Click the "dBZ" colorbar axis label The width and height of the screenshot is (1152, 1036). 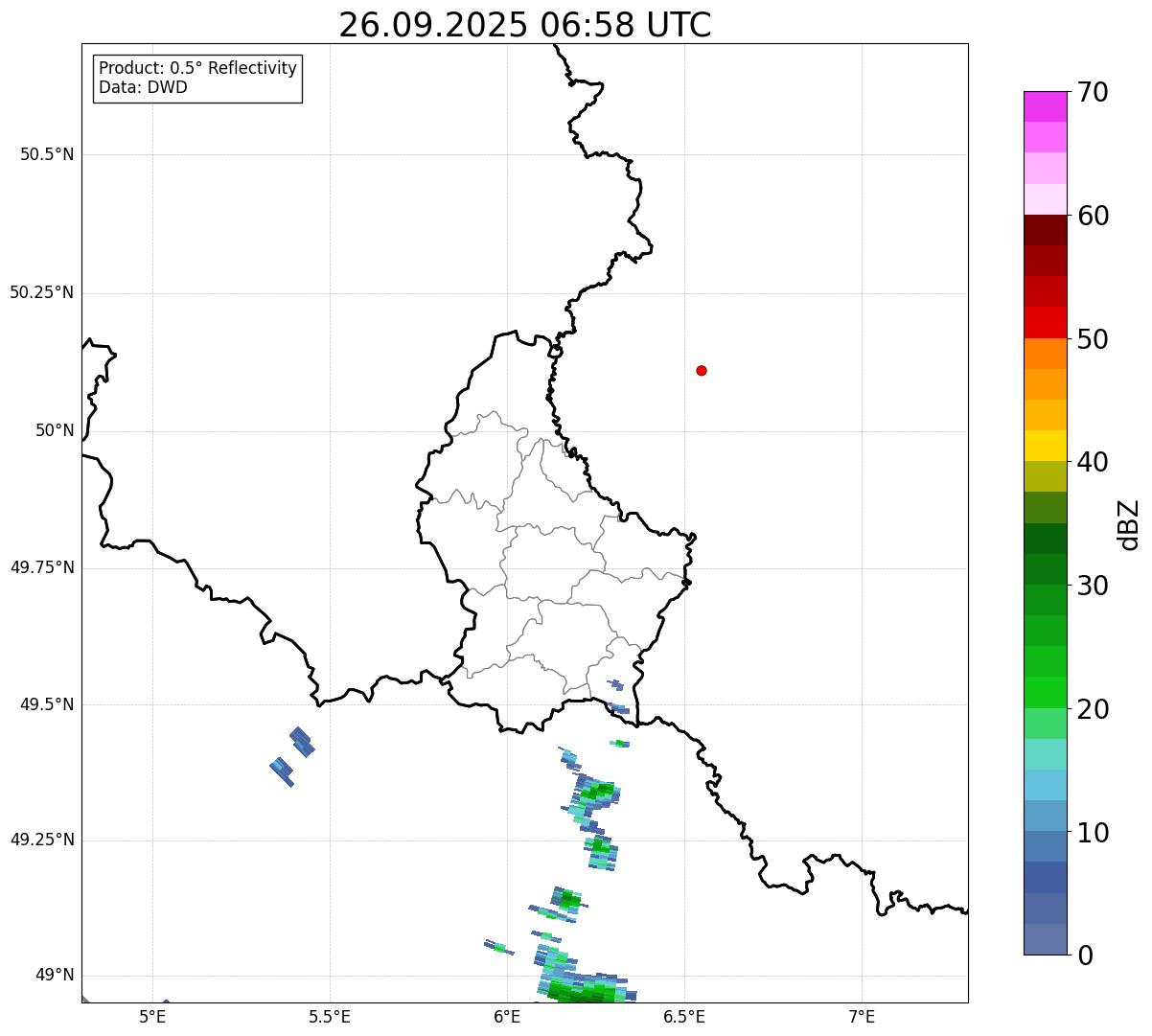pos(1130,524)
